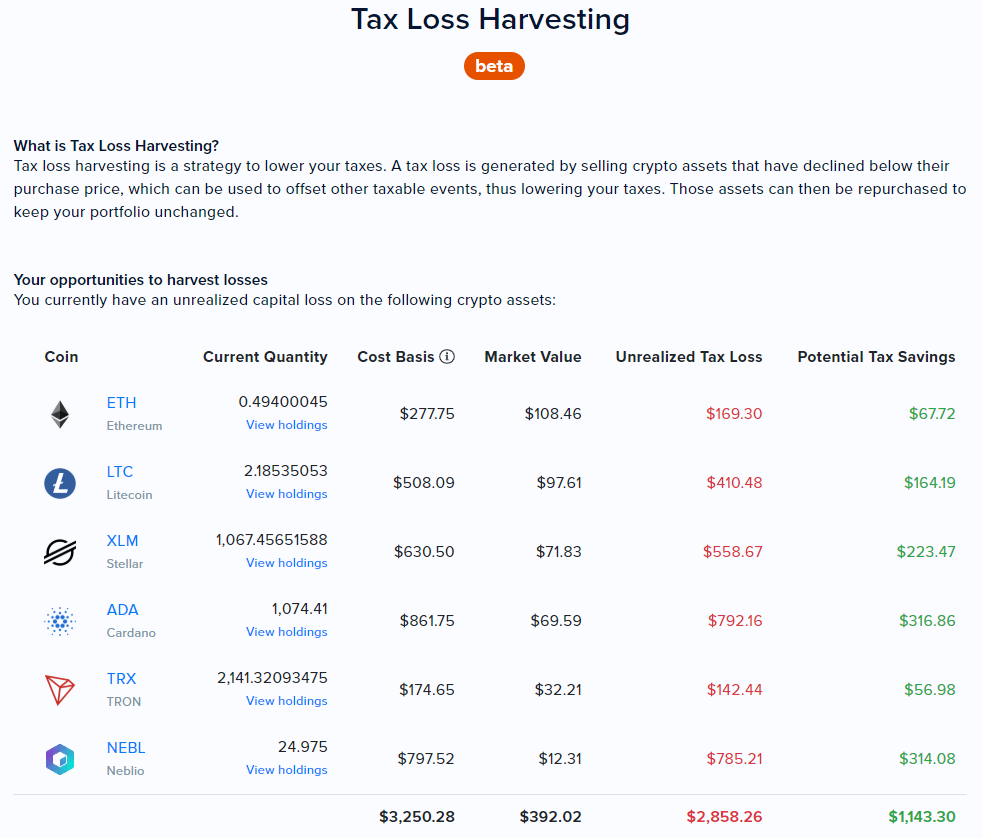Select XLM quantity 1,067.45651588
Image resolution: width=982 pixels, height=838 pixels.
click(x=272, y=539)
